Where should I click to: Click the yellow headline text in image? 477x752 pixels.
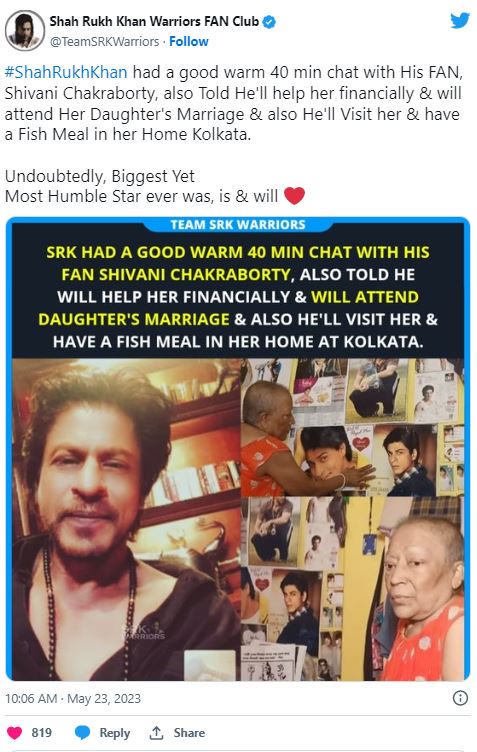(238, 263)
